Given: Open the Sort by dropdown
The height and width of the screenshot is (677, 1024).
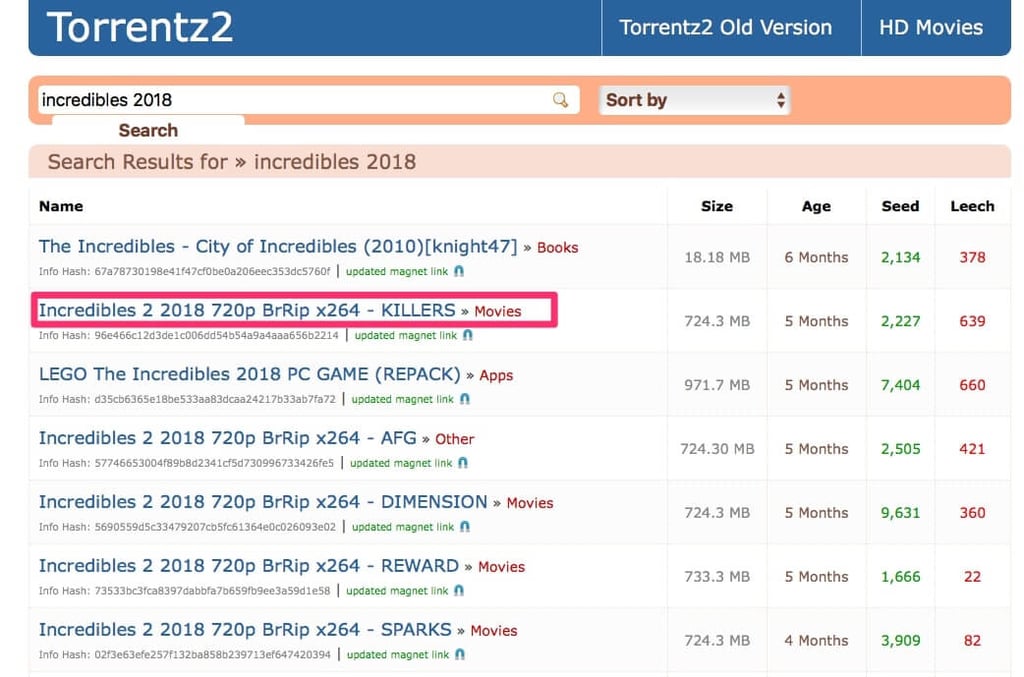Looking at the screenshot, I should click(x=695, y=100).
